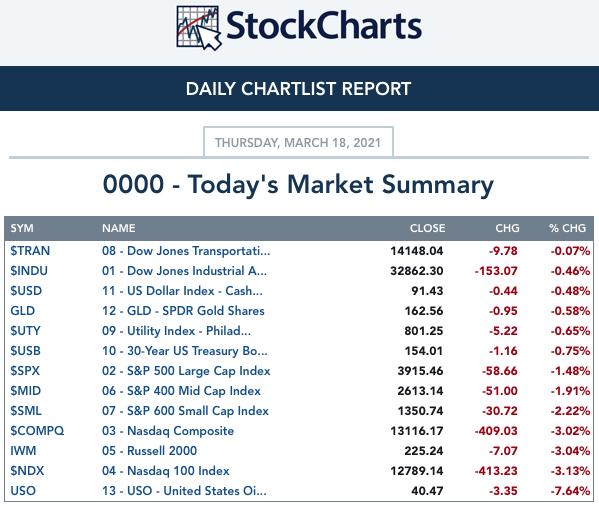Open the $INDU symbol link
The width and height of the screenshot is (599, 506).
tap(29, 271)
